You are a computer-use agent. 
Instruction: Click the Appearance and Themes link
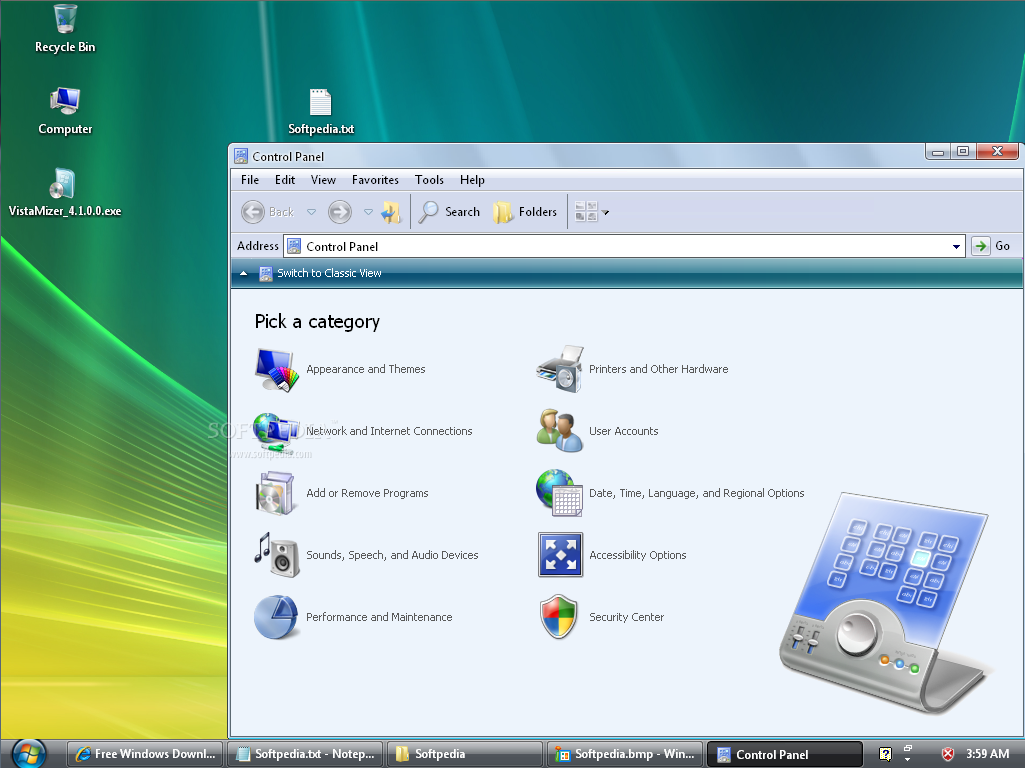[x=365, y=369]
